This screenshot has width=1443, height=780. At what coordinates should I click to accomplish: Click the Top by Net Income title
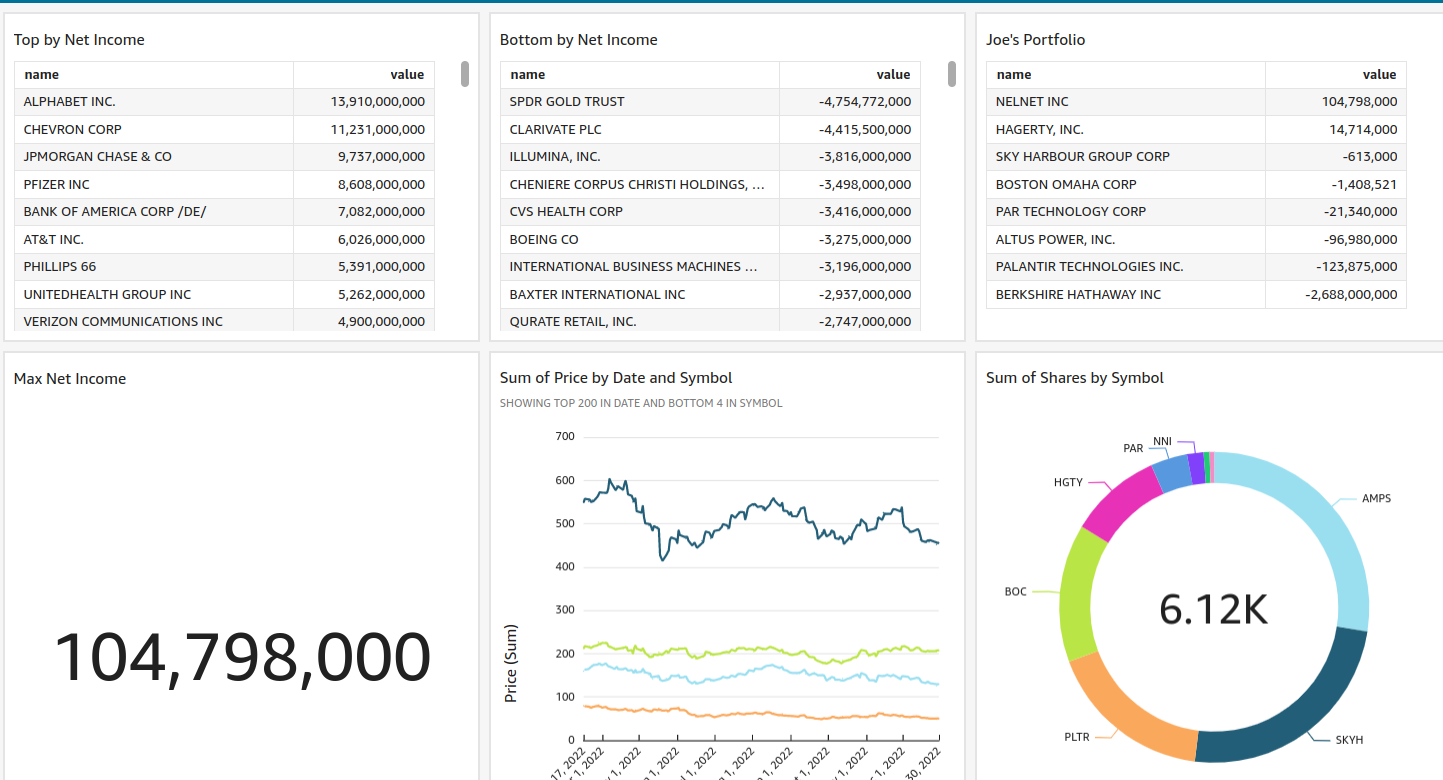click(79, 40)
